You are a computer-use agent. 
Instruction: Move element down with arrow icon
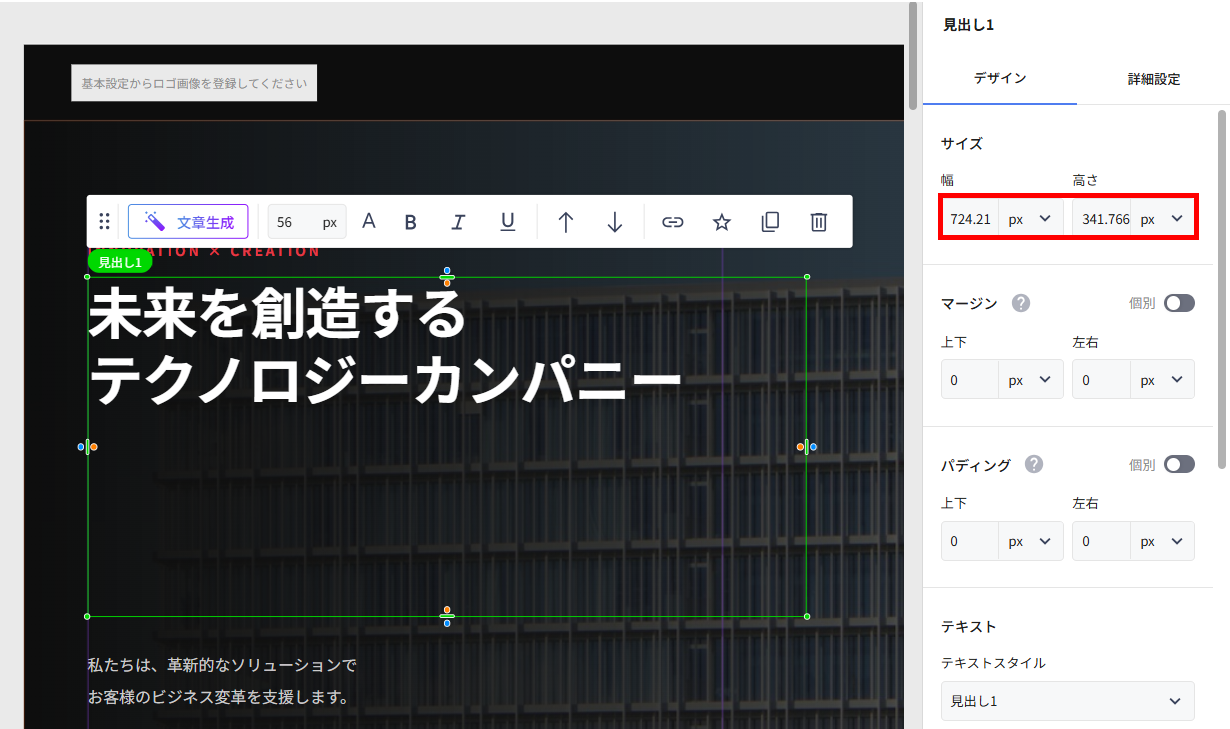click(615, 222)
